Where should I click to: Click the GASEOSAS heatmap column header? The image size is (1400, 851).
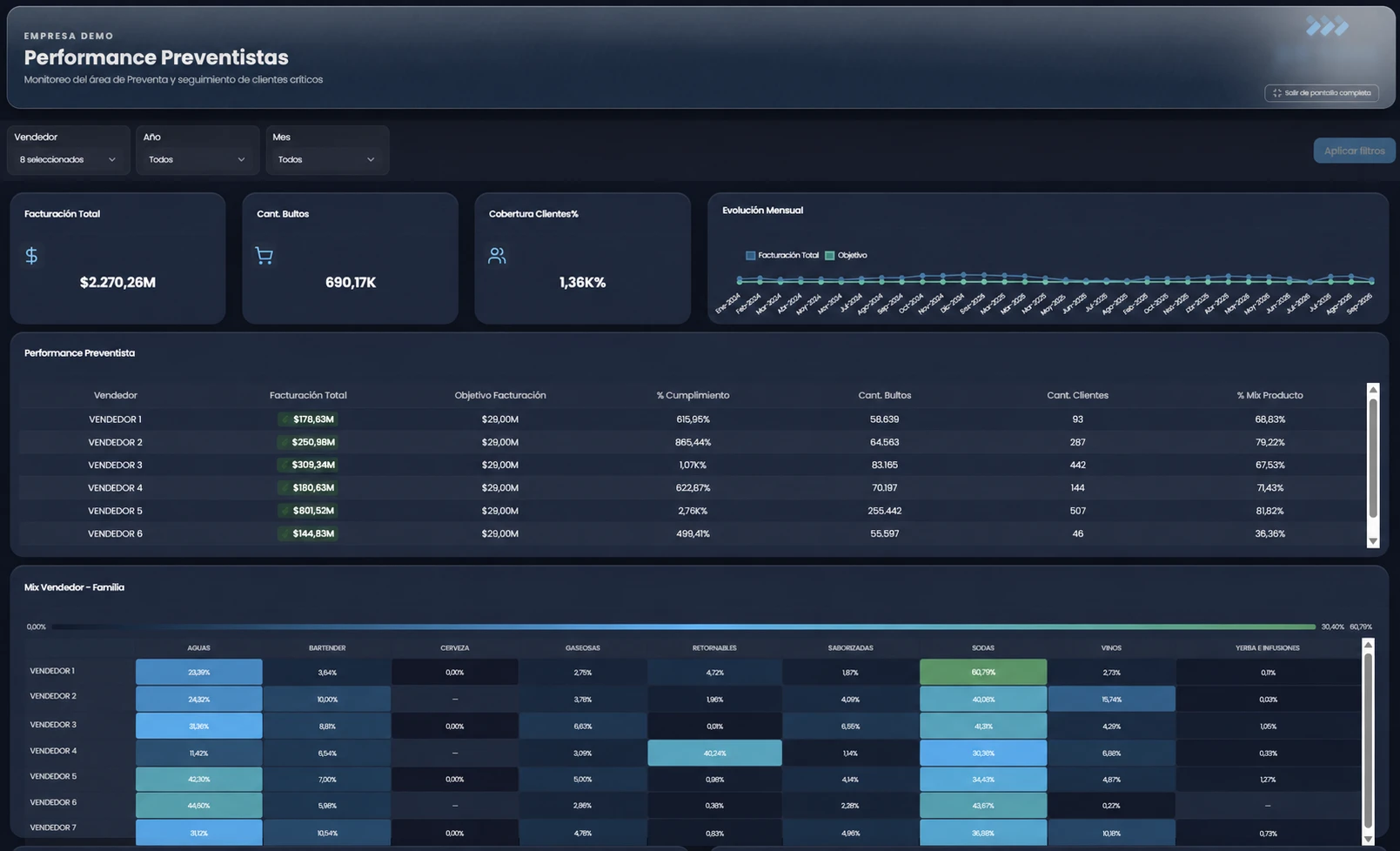coord(583,648)
